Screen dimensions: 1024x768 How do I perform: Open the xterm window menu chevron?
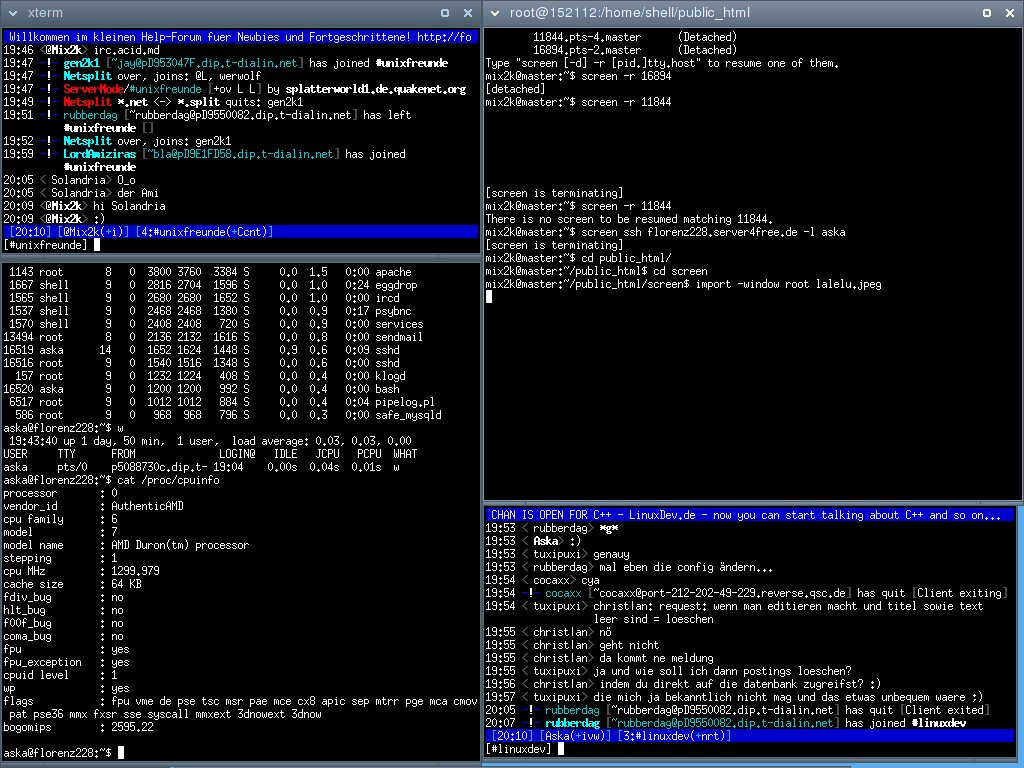tap(14, 13)
